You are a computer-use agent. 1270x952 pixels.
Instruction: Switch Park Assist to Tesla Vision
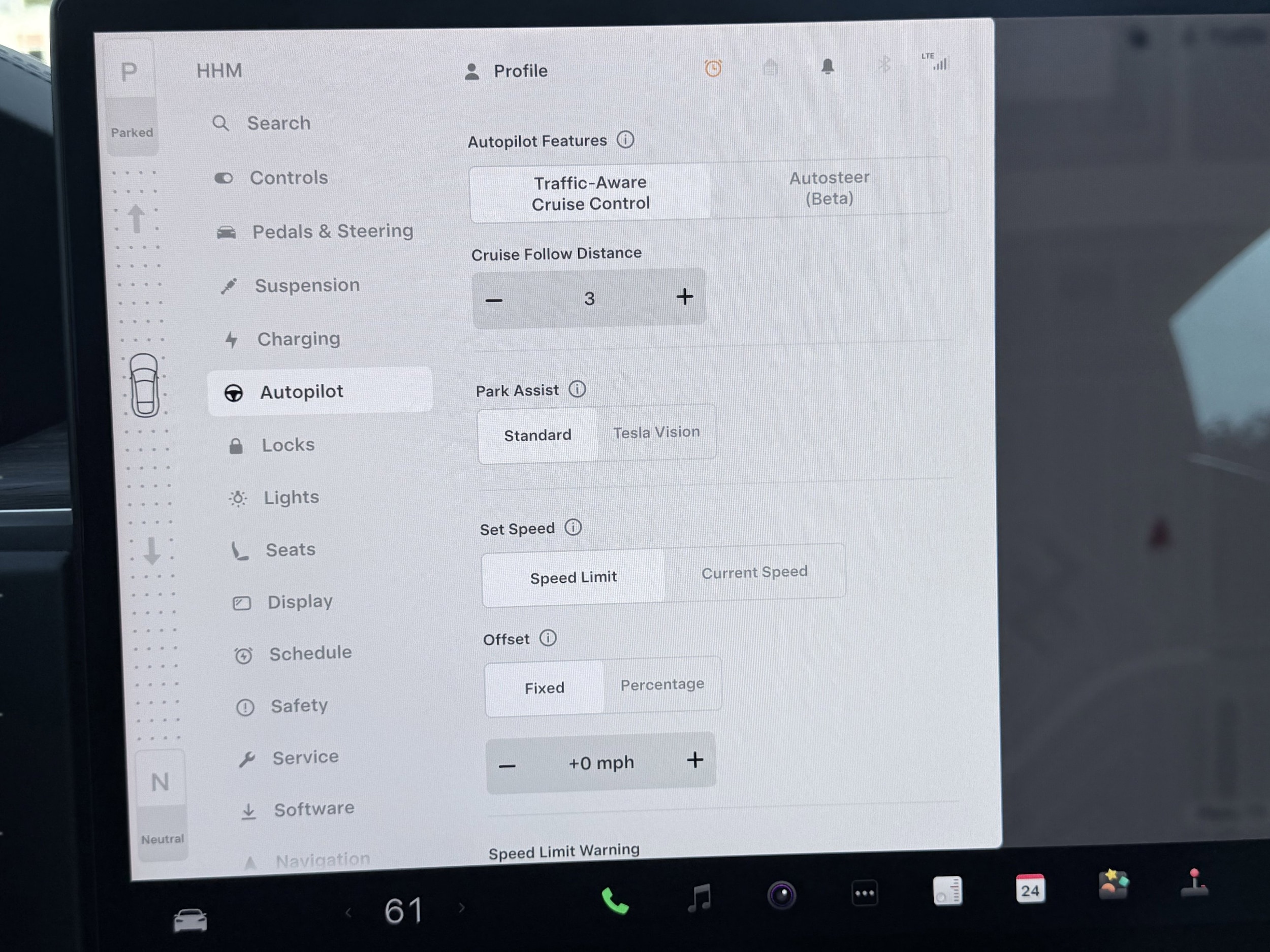656,432
